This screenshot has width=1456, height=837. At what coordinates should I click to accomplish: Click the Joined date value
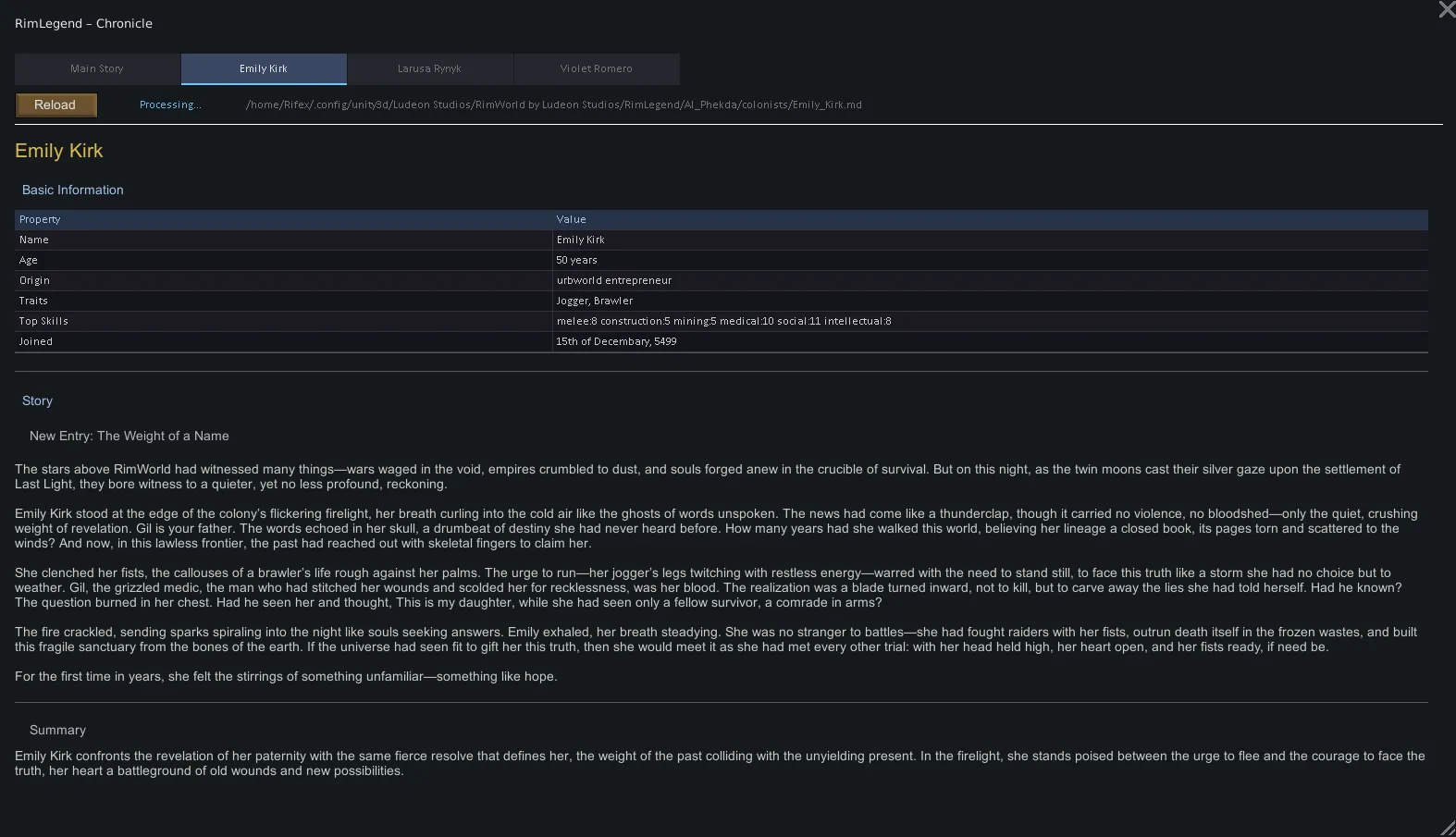point(616,341)
